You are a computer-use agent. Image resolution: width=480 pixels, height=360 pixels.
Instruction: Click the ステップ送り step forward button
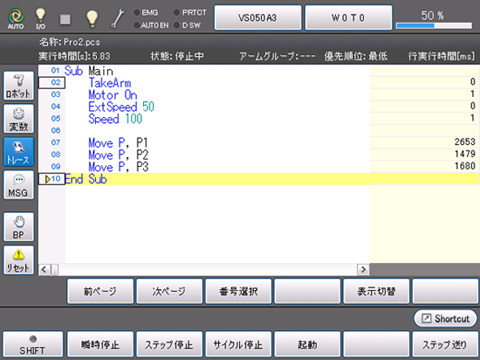[445, 344]
